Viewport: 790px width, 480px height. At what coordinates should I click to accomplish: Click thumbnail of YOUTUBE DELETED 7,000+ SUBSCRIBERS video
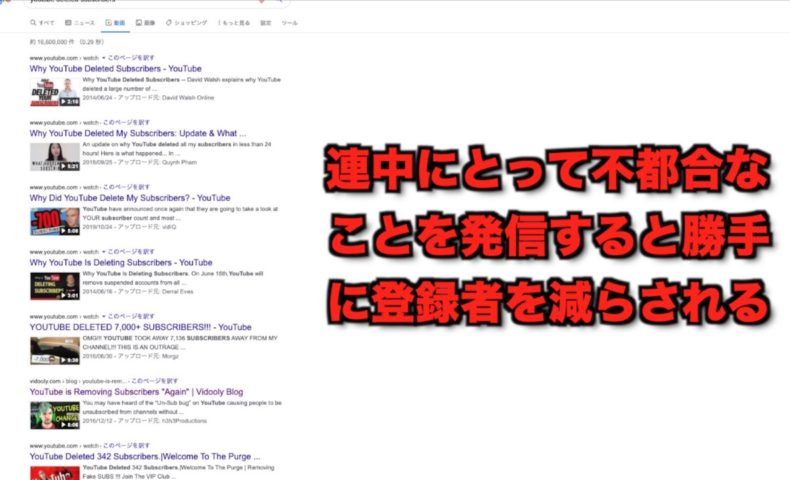pos(55,350)
